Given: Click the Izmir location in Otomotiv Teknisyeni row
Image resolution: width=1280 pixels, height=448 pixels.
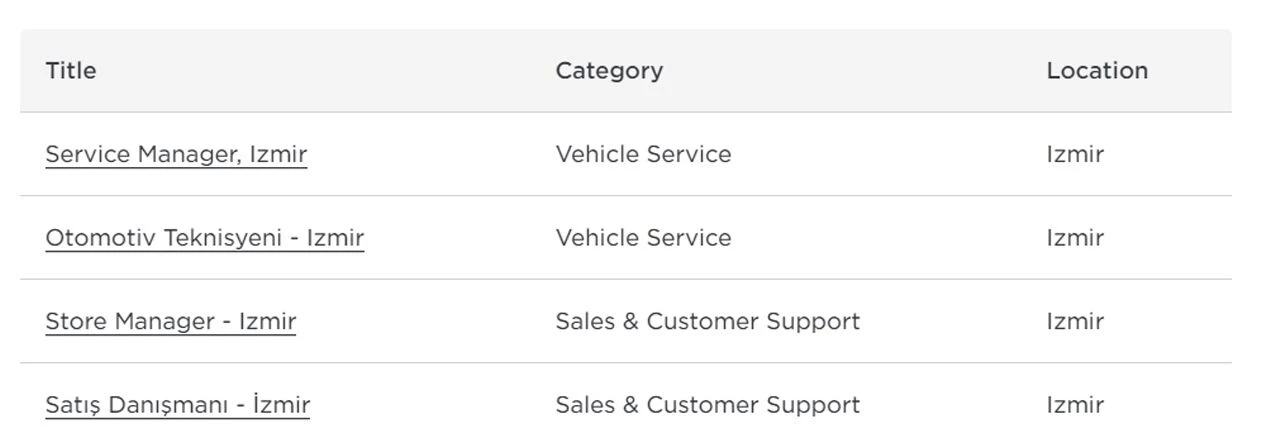Looking at the screenshot, I should click(x=1075, y=238).
